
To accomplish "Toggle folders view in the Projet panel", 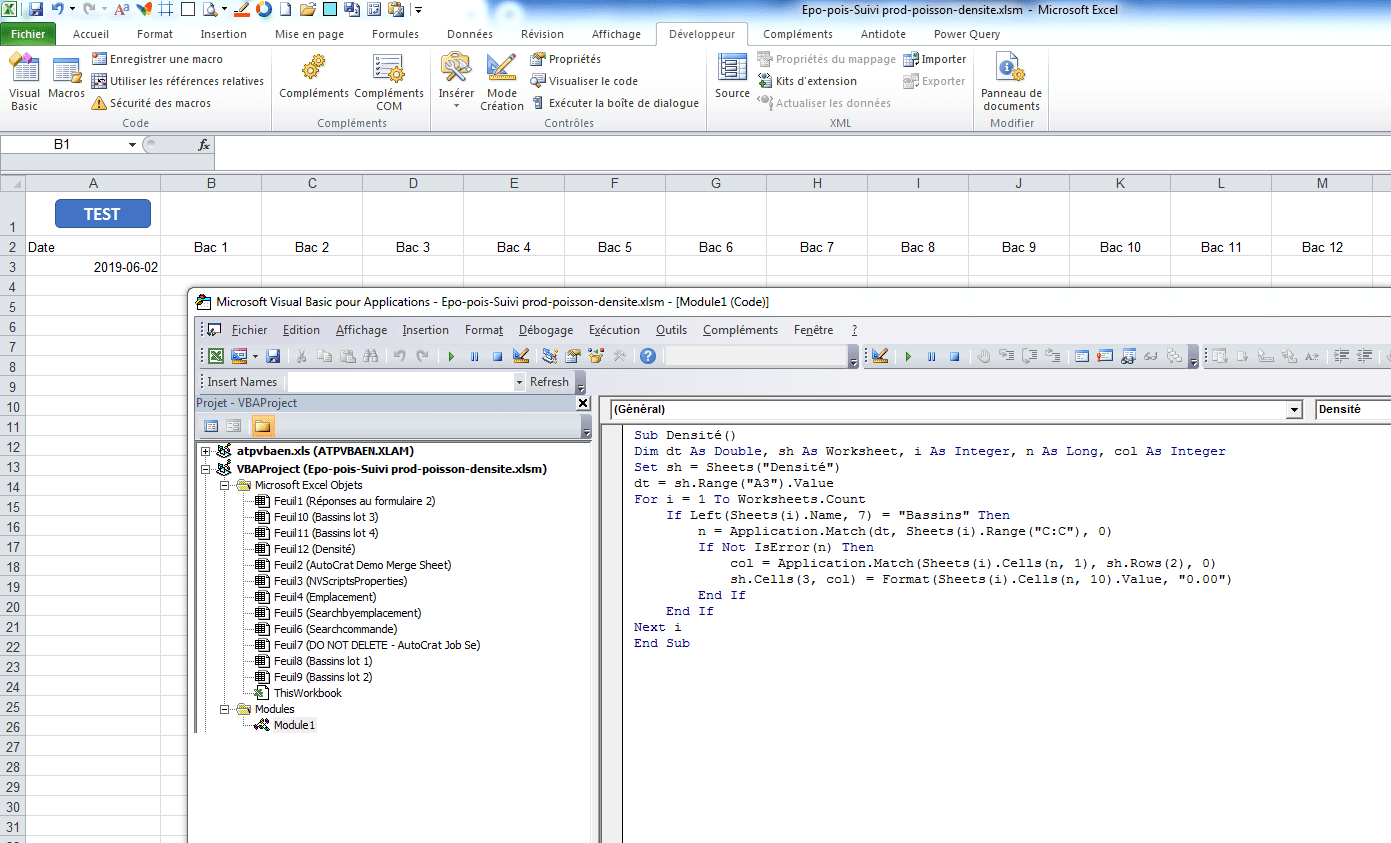I will [262, 426].
